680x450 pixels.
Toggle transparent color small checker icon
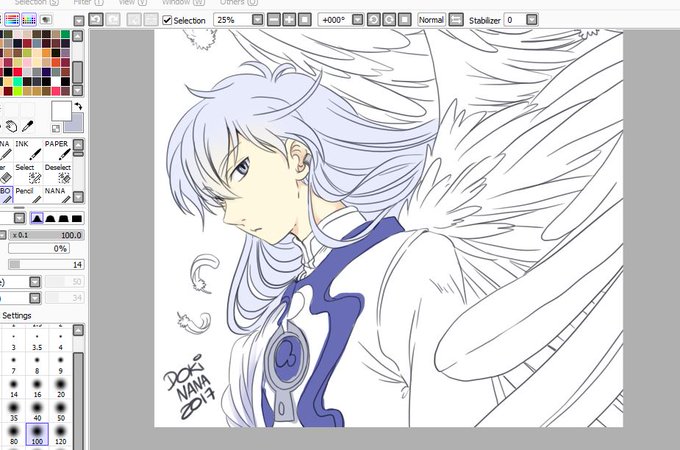tap(56, 128)
